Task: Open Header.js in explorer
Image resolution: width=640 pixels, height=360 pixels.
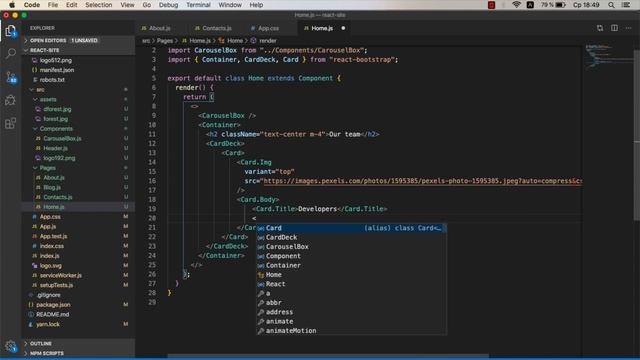Action: coord(56,148)
